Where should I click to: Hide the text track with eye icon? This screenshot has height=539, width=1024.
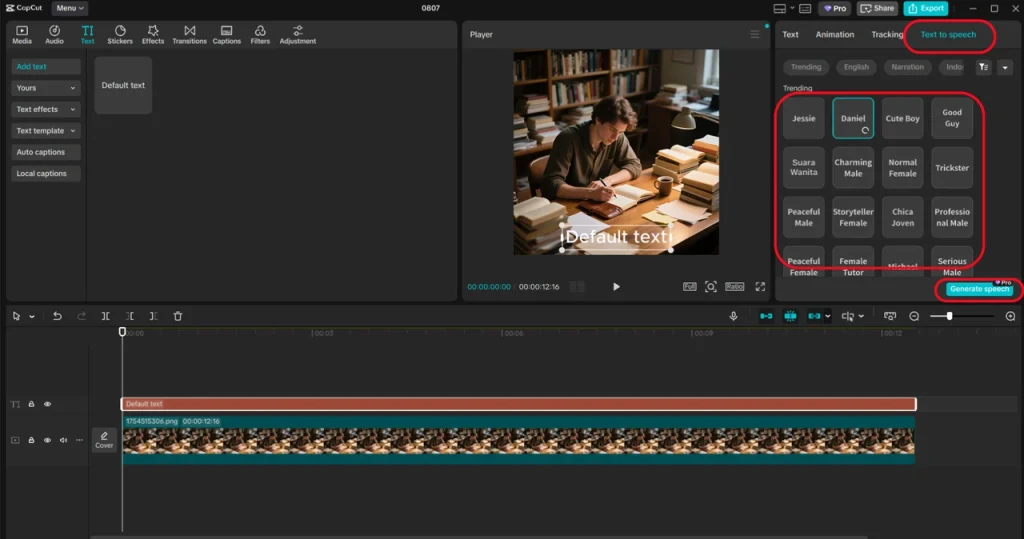pos(47,404)
